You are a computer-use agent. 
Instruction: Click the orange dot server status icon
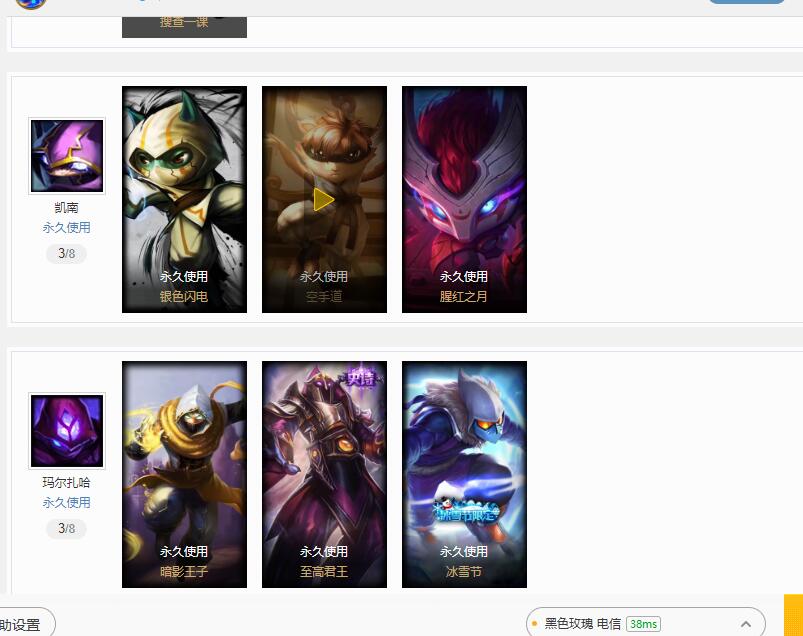[534, 624]
